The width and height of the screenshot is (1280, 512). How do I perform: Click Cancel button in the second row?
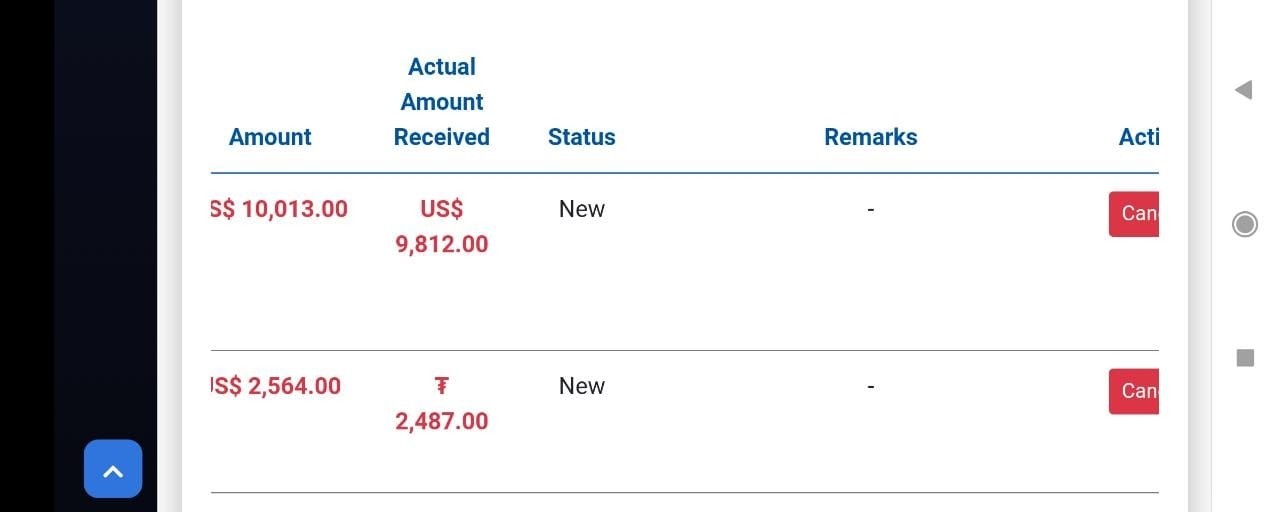coord(1134,391)
